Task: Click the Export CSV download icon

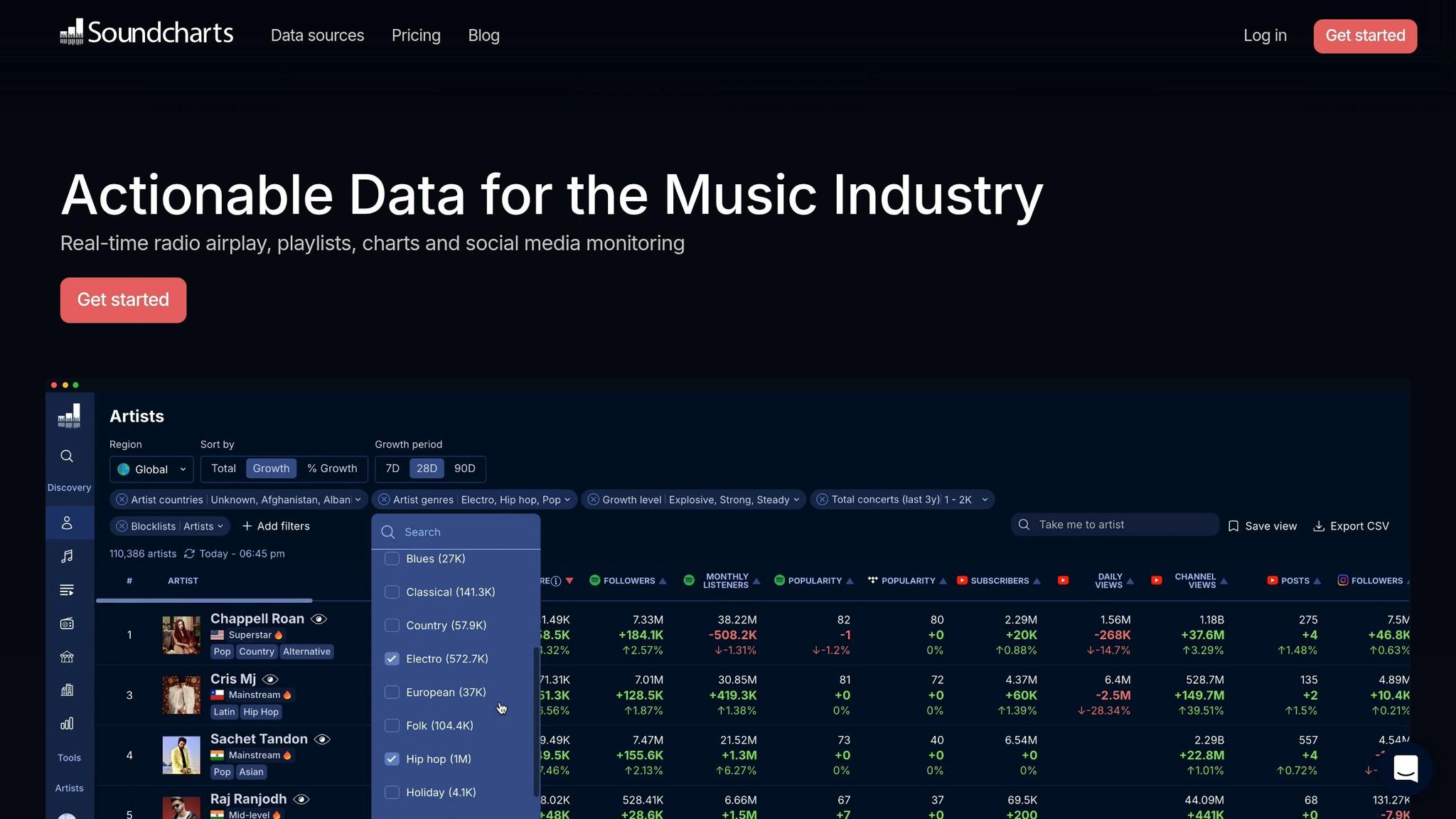Action: click(1319, 526)
